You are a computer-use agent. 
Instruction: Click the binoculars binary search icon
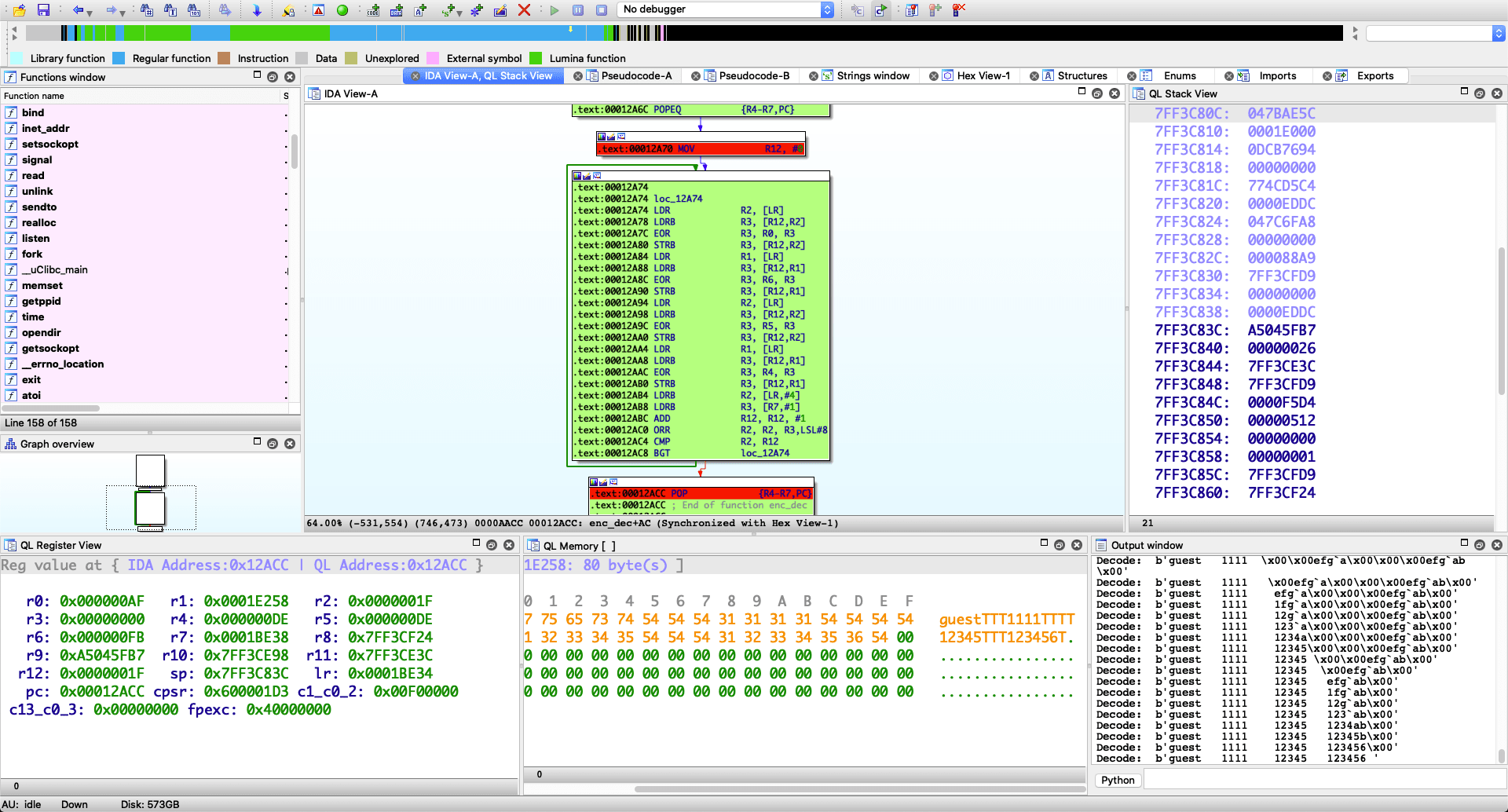point(194,10)
